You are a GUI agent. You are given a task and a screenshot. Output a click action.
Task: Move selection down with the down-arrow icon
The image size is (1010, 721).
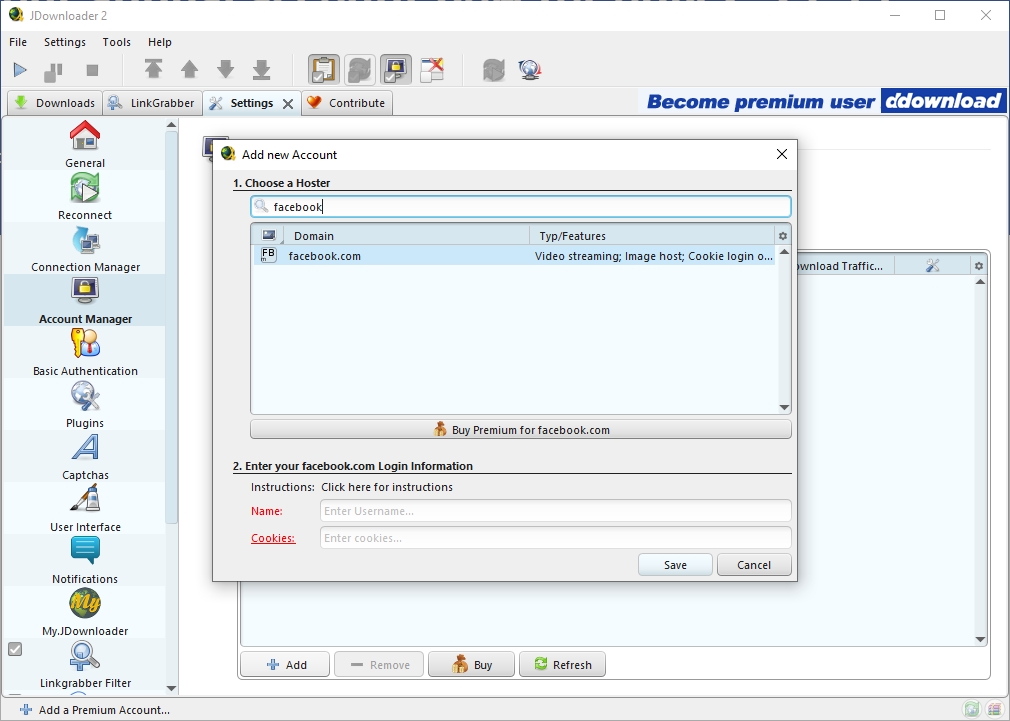225,69
